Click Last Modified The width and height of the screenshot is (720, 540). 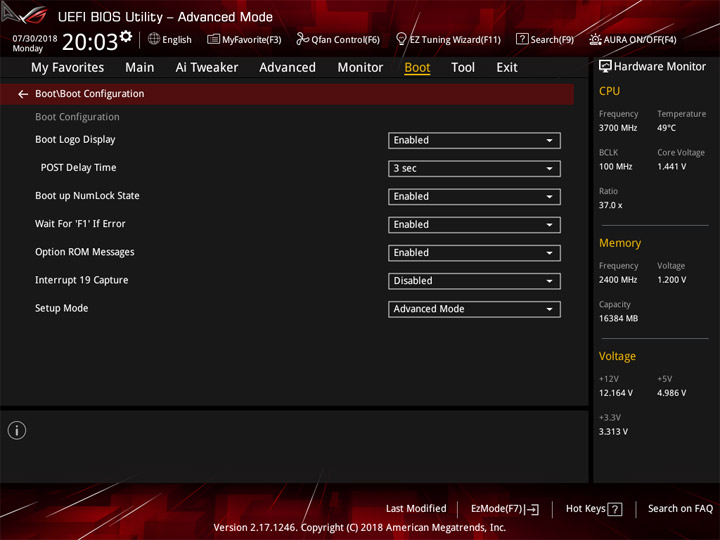(416, 509)
